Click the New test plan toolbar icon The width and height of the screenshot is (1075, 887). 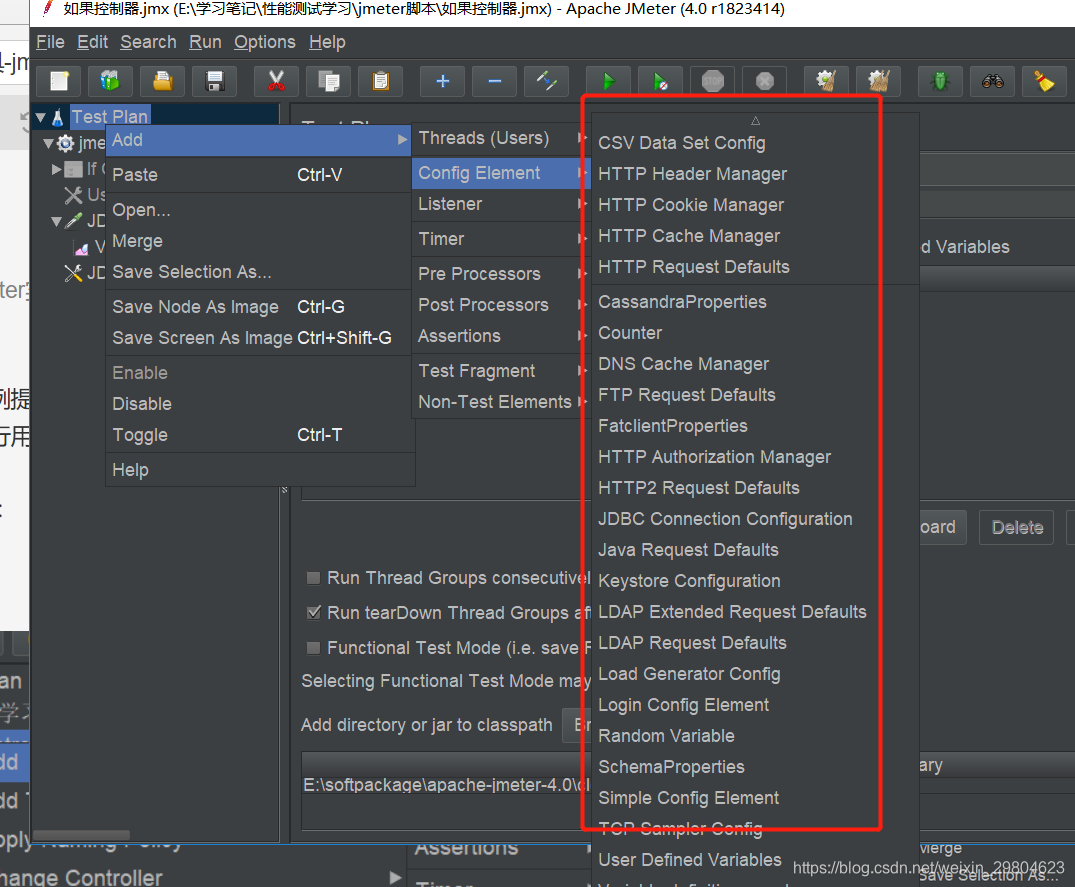(x=59, y=82)
